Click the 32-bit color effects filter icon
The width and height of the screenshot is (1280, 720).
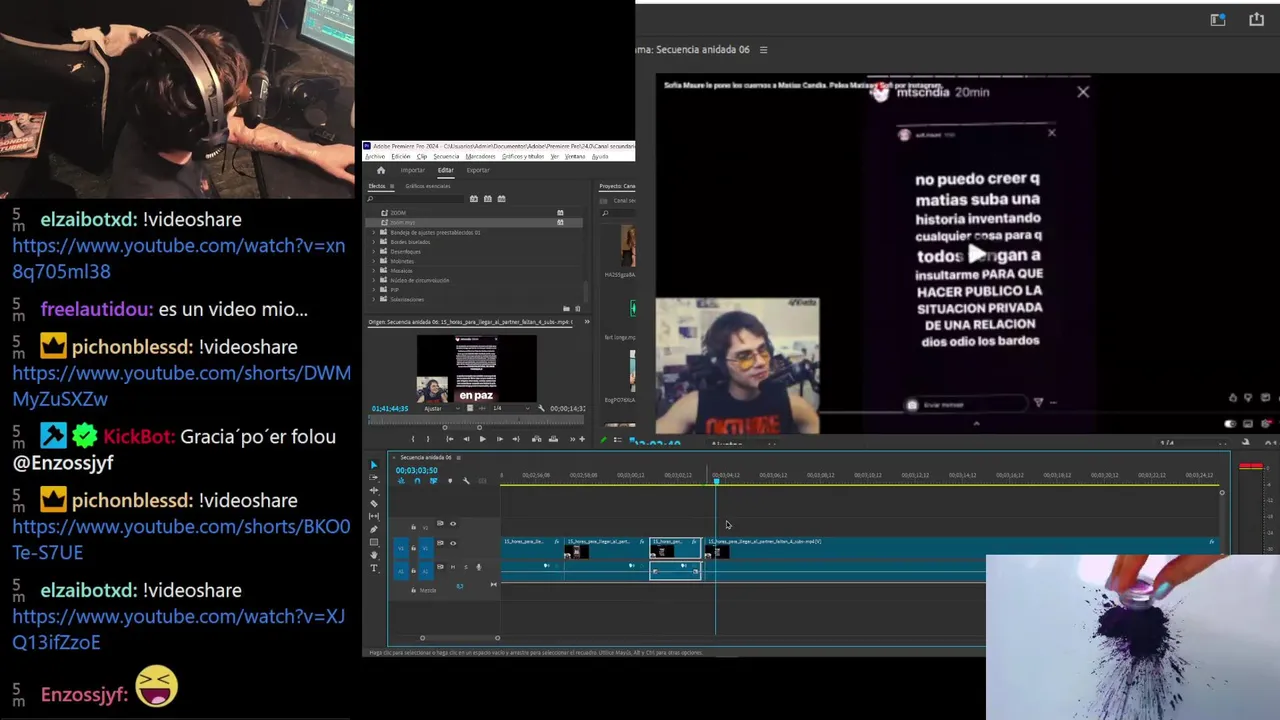point(488,199)
